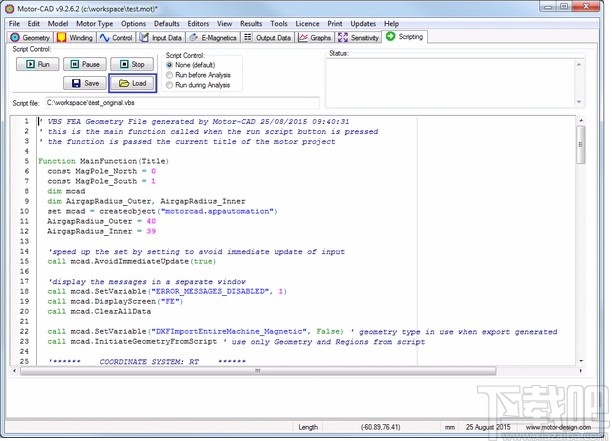Click status bar date '25 August 2015'
Screen dimensions: 612x441
[x=488, y=427]
